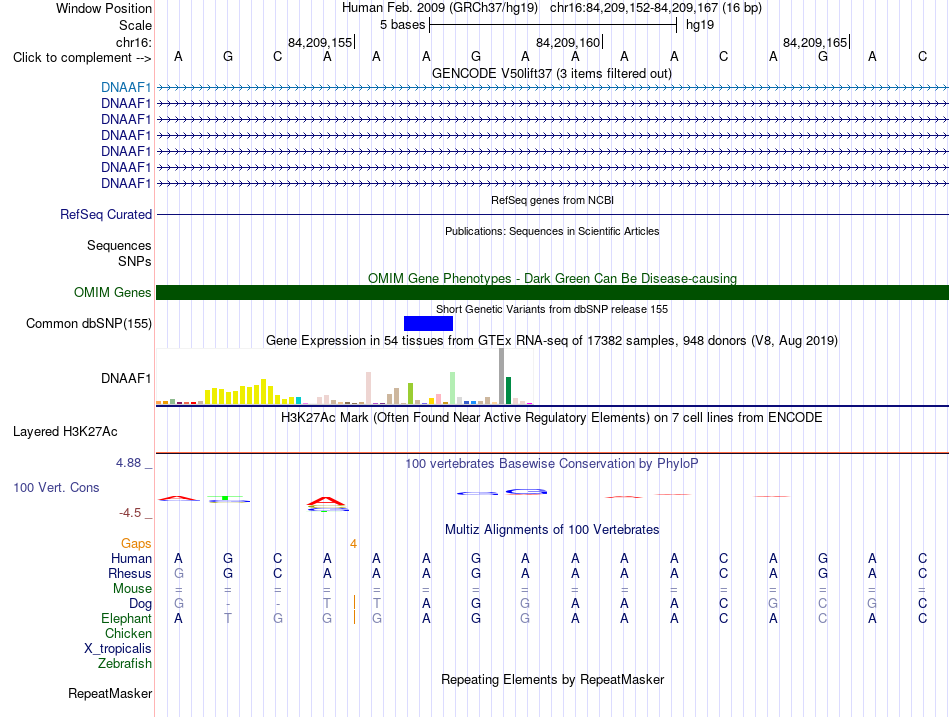The height and width of the screenshot is (717, 950).
Task: Open the 100 Vert. Cons label
Action: coord(56,487)
